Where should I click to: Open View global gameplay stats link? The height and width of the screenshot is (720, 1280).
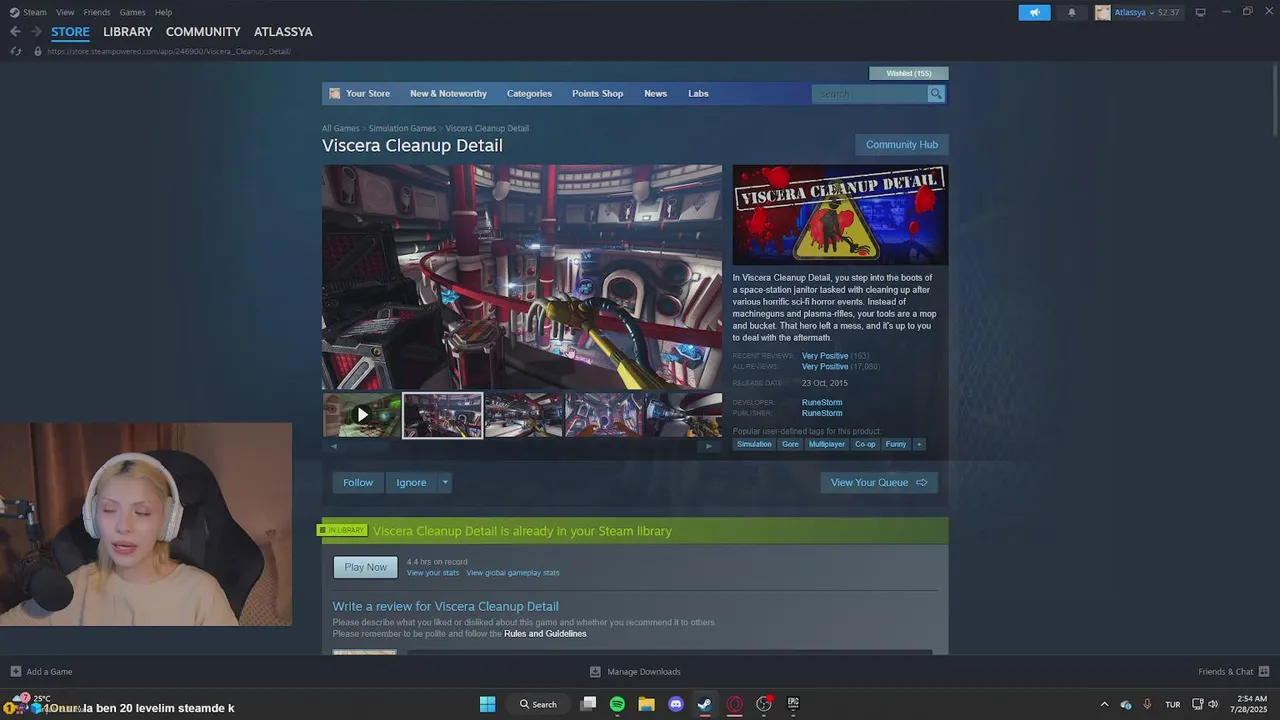(513, 573)
